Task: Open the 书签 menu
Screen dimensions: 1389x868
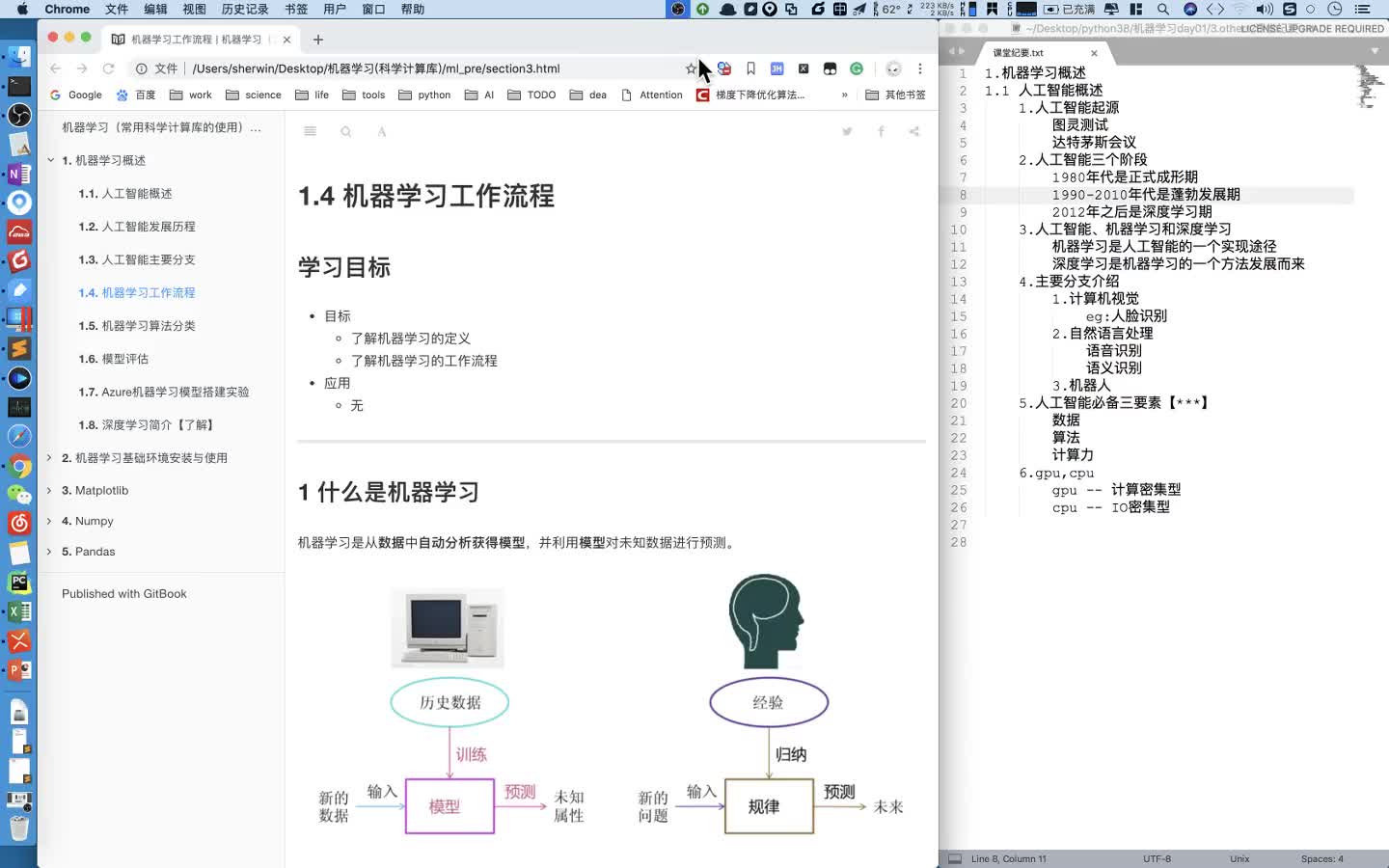Action: [x=296, y=9]
